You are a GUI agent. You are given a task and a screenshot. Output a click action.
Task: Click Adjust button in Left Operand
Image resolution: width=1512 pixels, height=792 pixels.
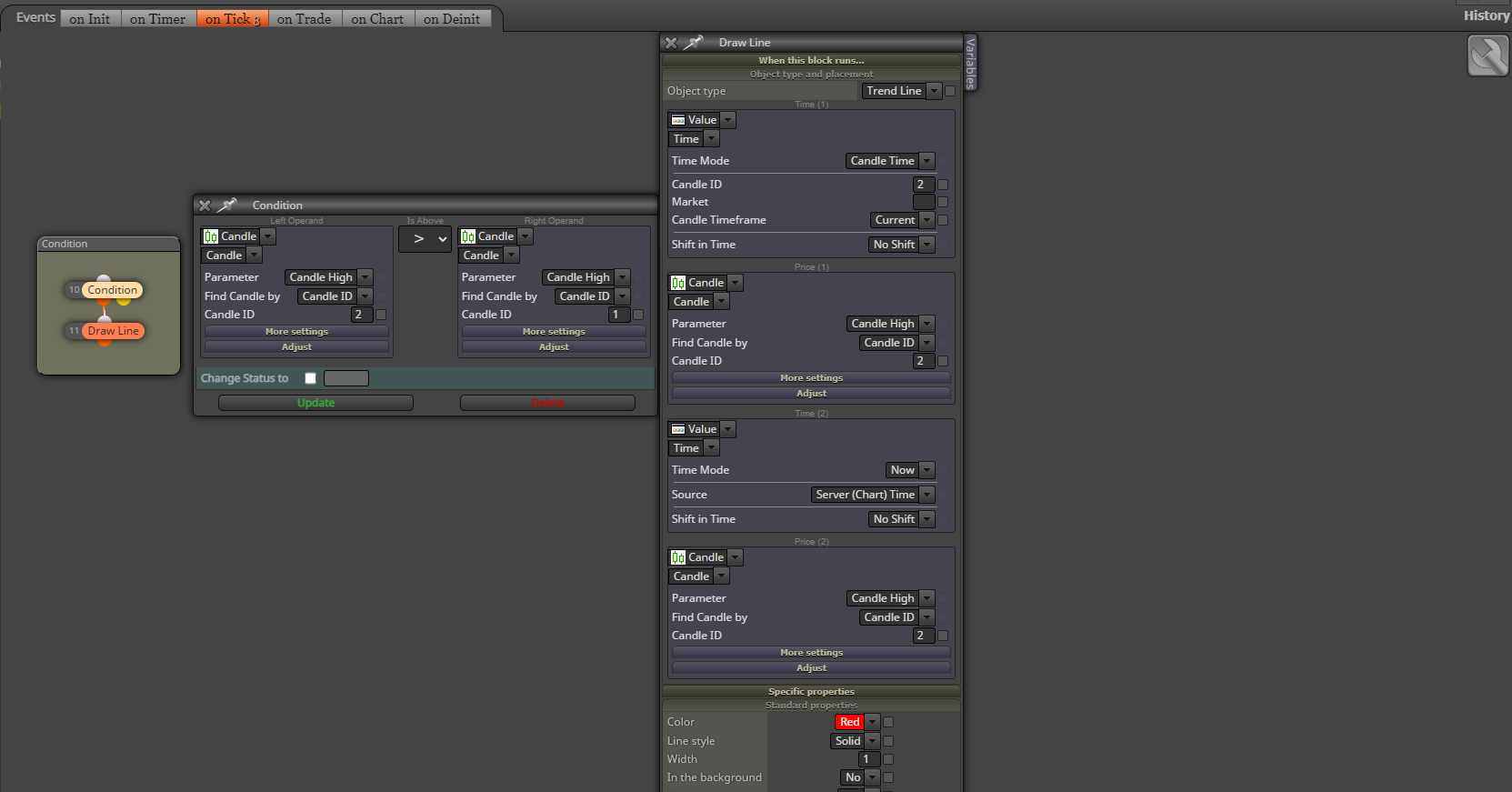coord(296,347)
